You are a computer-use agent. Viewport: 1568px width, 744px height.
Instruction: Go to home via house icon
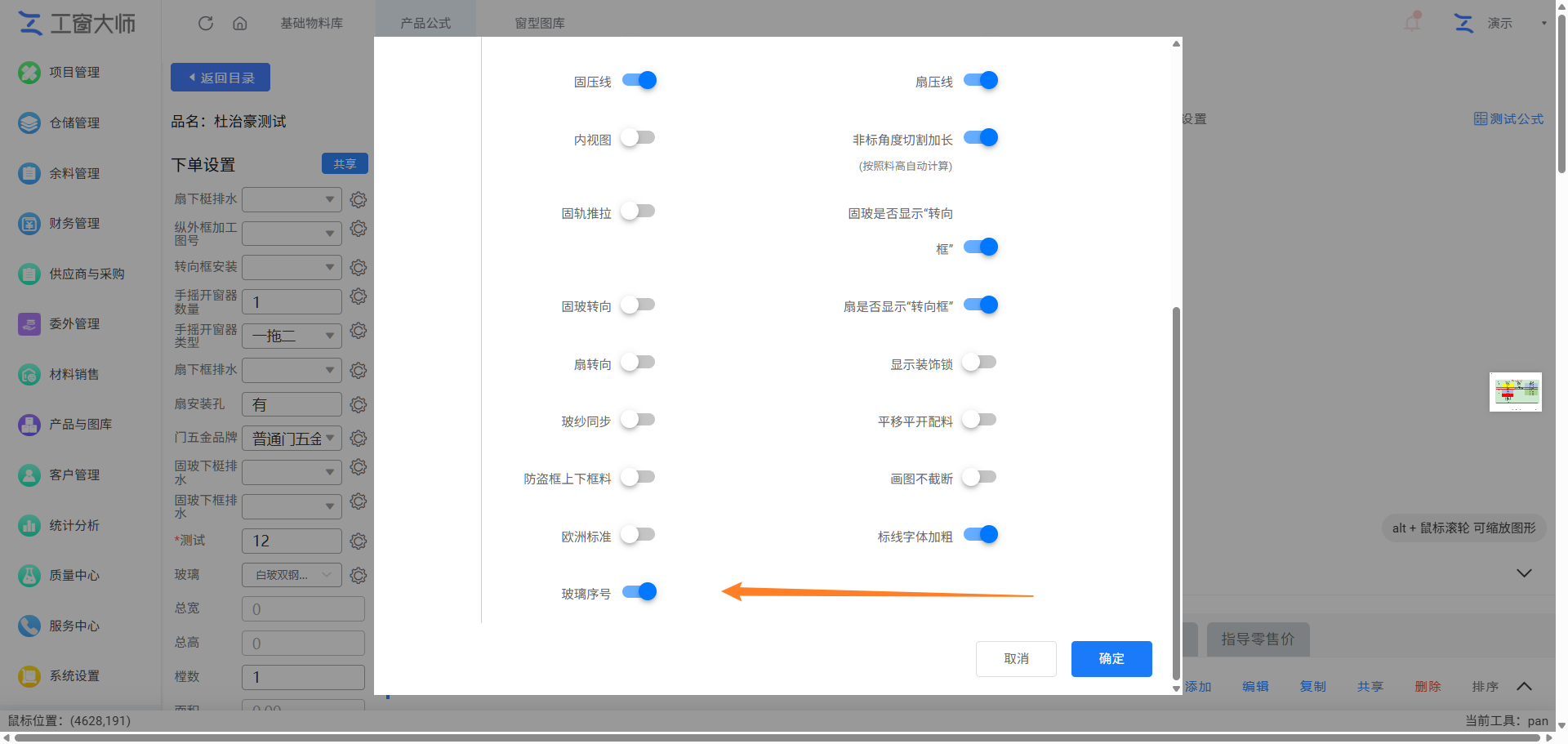click(240, 23)
